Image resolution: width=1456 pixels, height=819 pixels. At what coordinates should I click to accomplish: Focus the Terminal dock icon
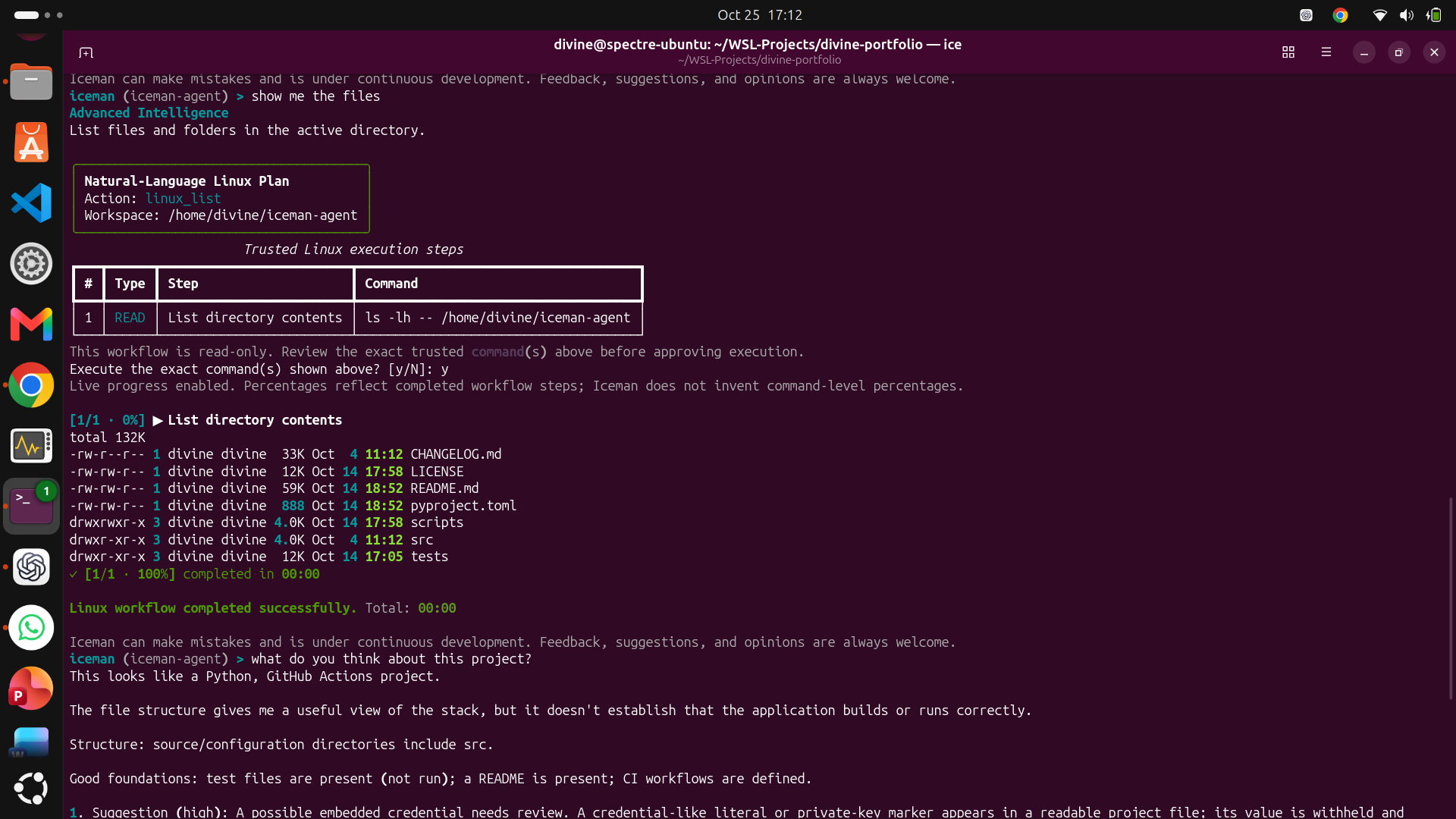(x=31, y=507)
